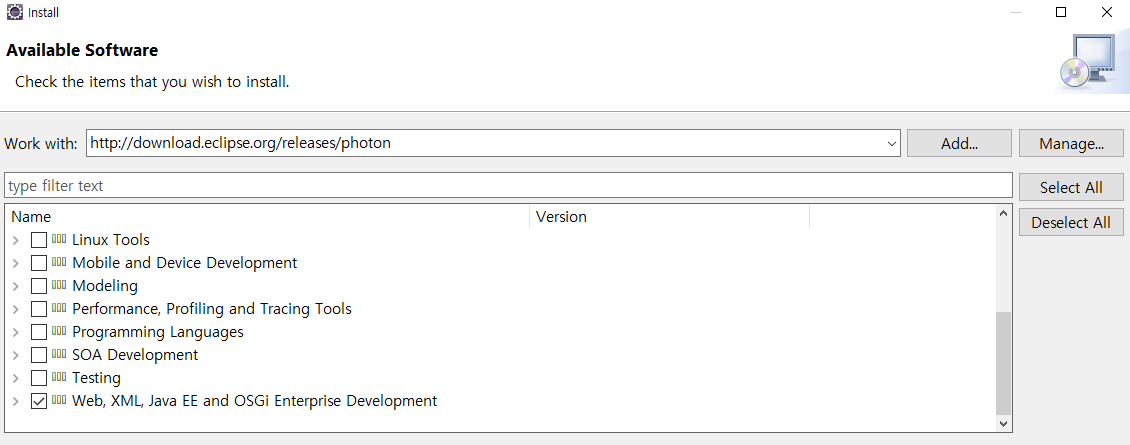Click the software list vertical scrollbar thumb
Viewport: 1130px width, 445px height.
click(1003, 364)
